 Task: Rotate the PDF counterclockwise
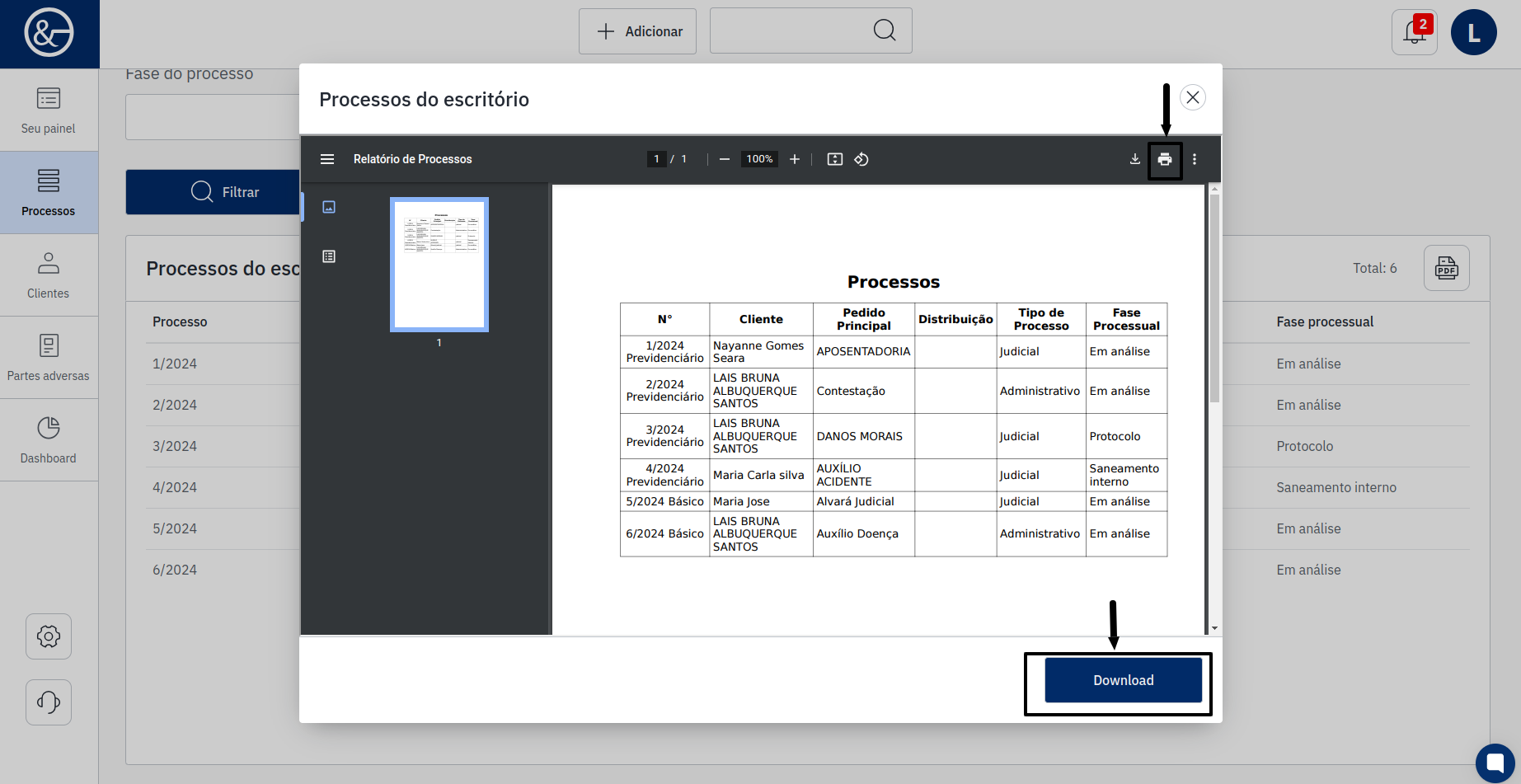tap(861, 159)
